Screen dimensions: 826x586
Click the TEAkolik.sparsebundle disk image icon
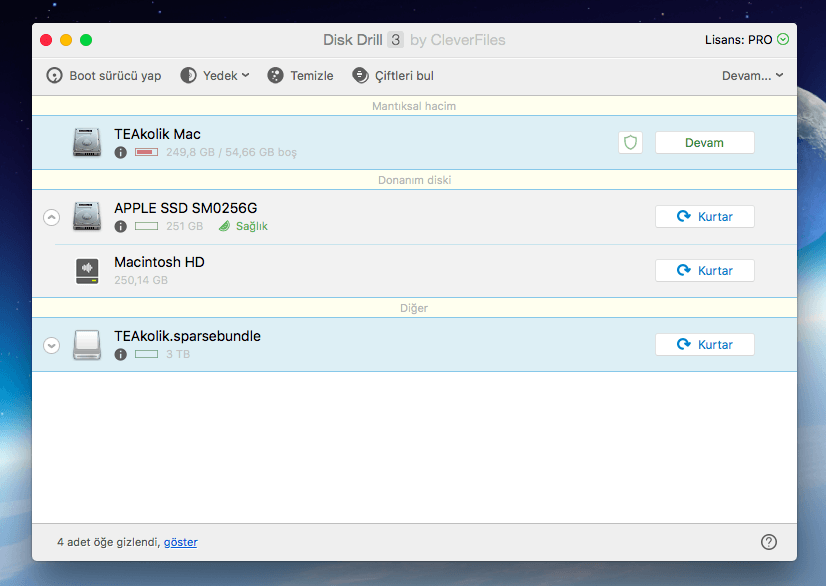click(x=87, y=345)
